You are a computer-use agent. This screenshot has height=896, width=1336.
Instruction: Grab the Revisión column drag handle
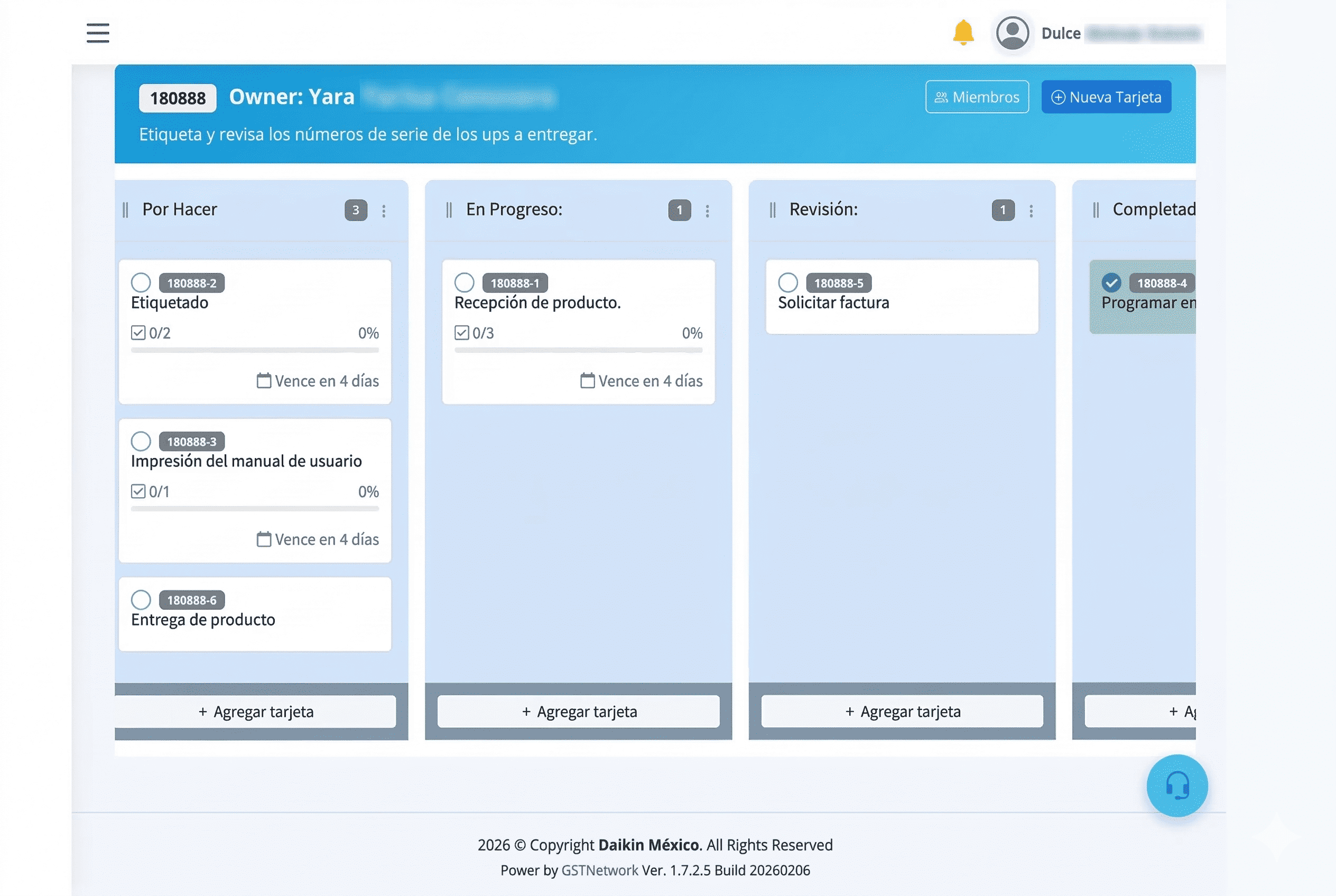pyautogui.click(x=772, y=210)
